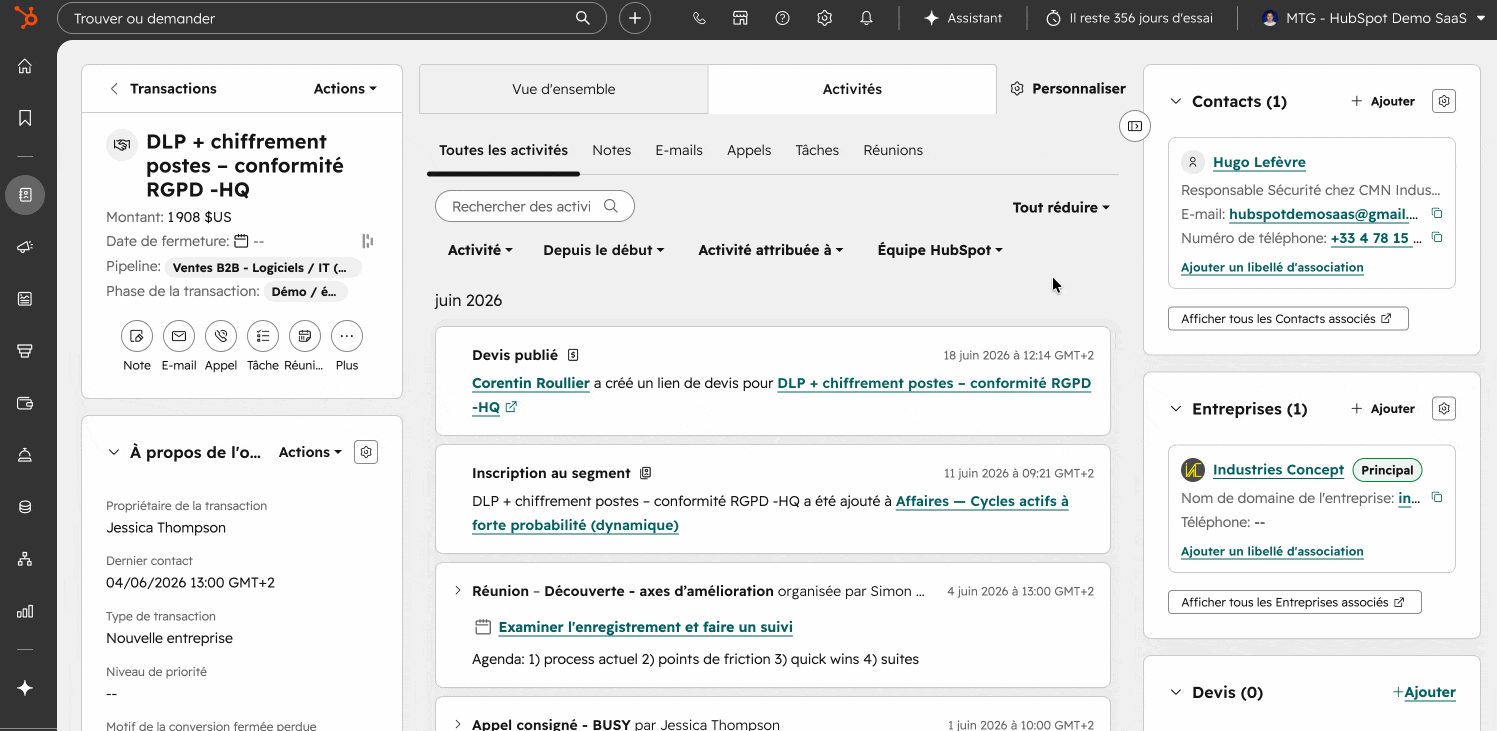Click the HubSpot sprocket logo

click(x=26, y=18)
